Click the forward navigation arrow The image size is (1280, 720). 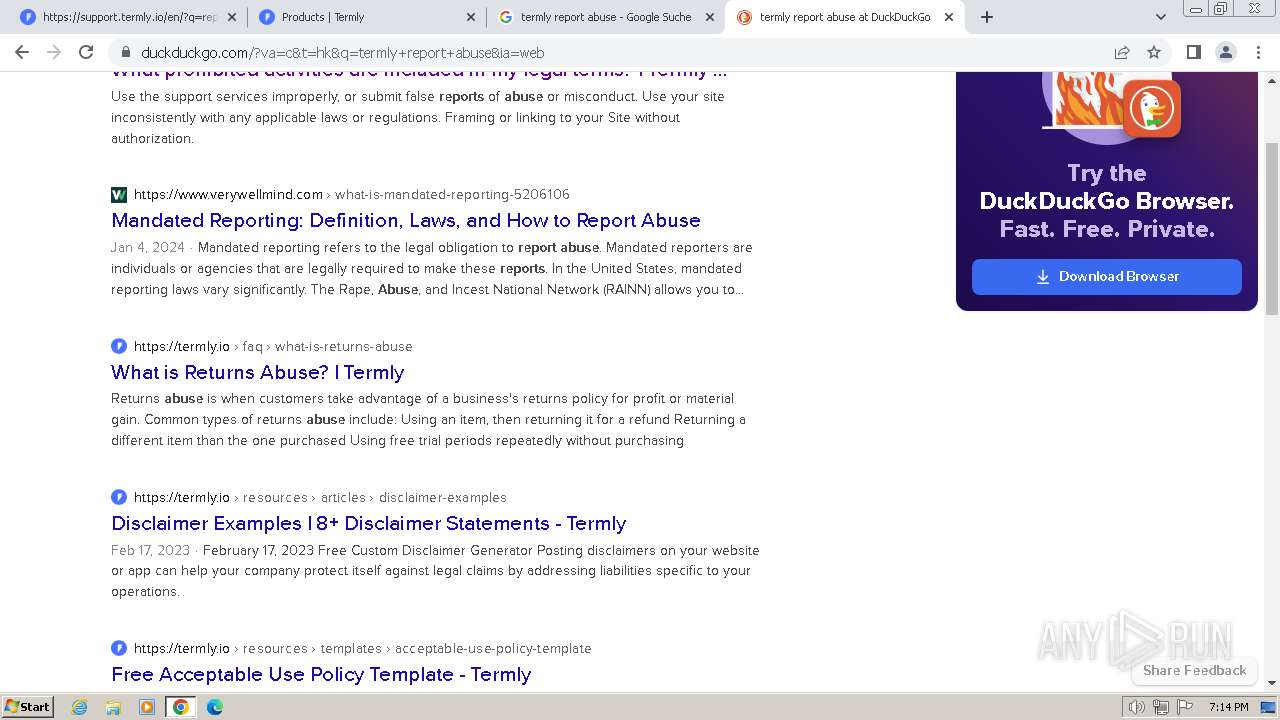[x=54, y=52]
